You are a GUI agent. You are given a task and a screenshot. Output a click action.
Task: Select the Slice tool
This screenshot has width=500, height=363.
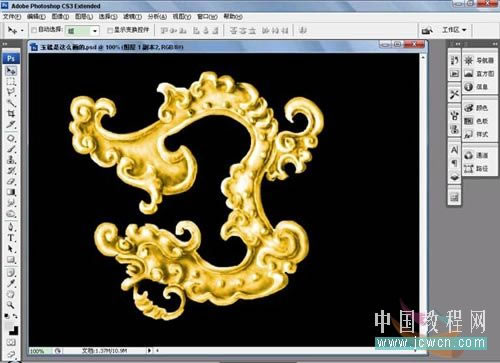(x=11, y=124)
